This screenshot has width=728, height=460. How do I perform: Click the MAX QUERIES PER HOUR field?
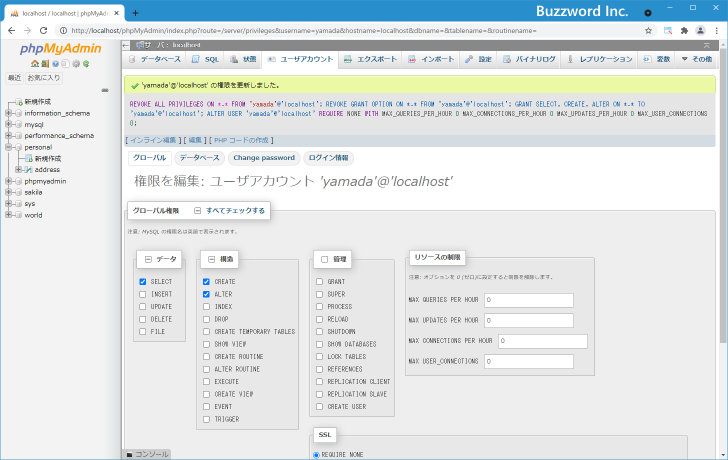point(528,300)
